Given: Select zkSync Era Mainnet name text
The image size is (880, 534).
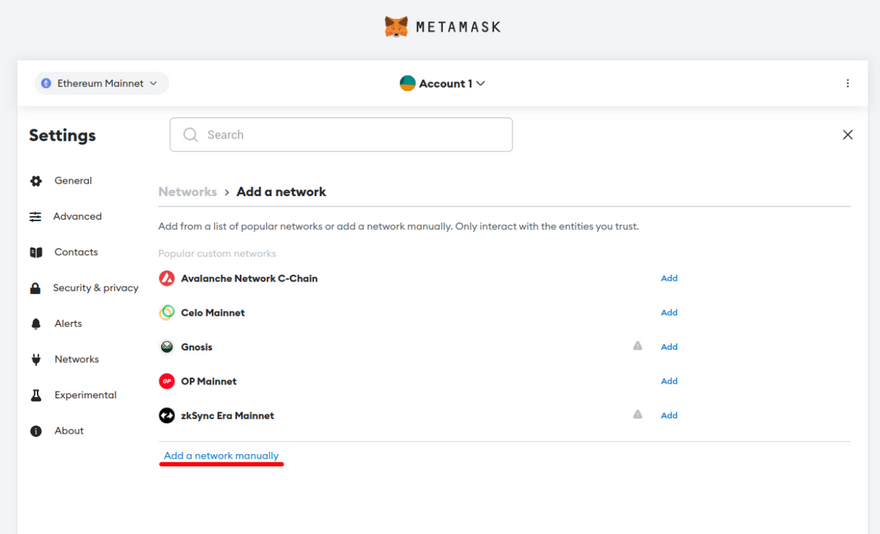Looking at the screenshot, I should [227, 416].
